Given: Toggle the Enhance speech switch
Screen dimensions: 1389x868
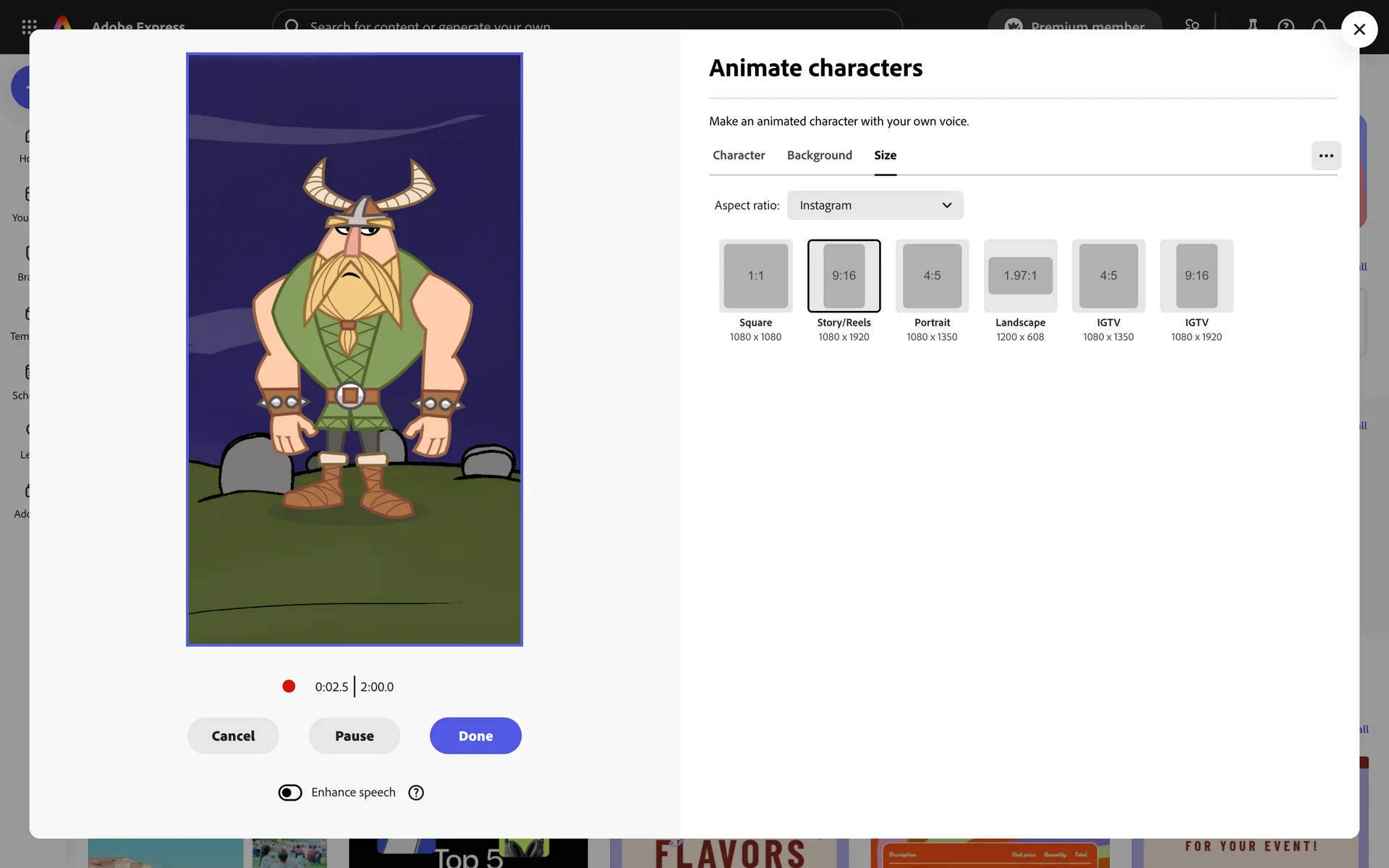Looking at the screenshot, I should click(x=290, y=793).
